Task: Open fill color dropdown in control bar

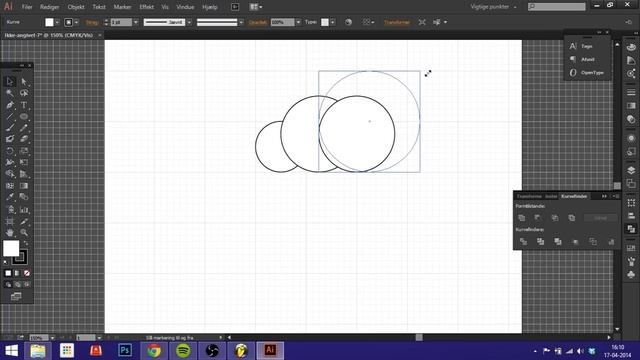Action: click(x=57, y=22)
